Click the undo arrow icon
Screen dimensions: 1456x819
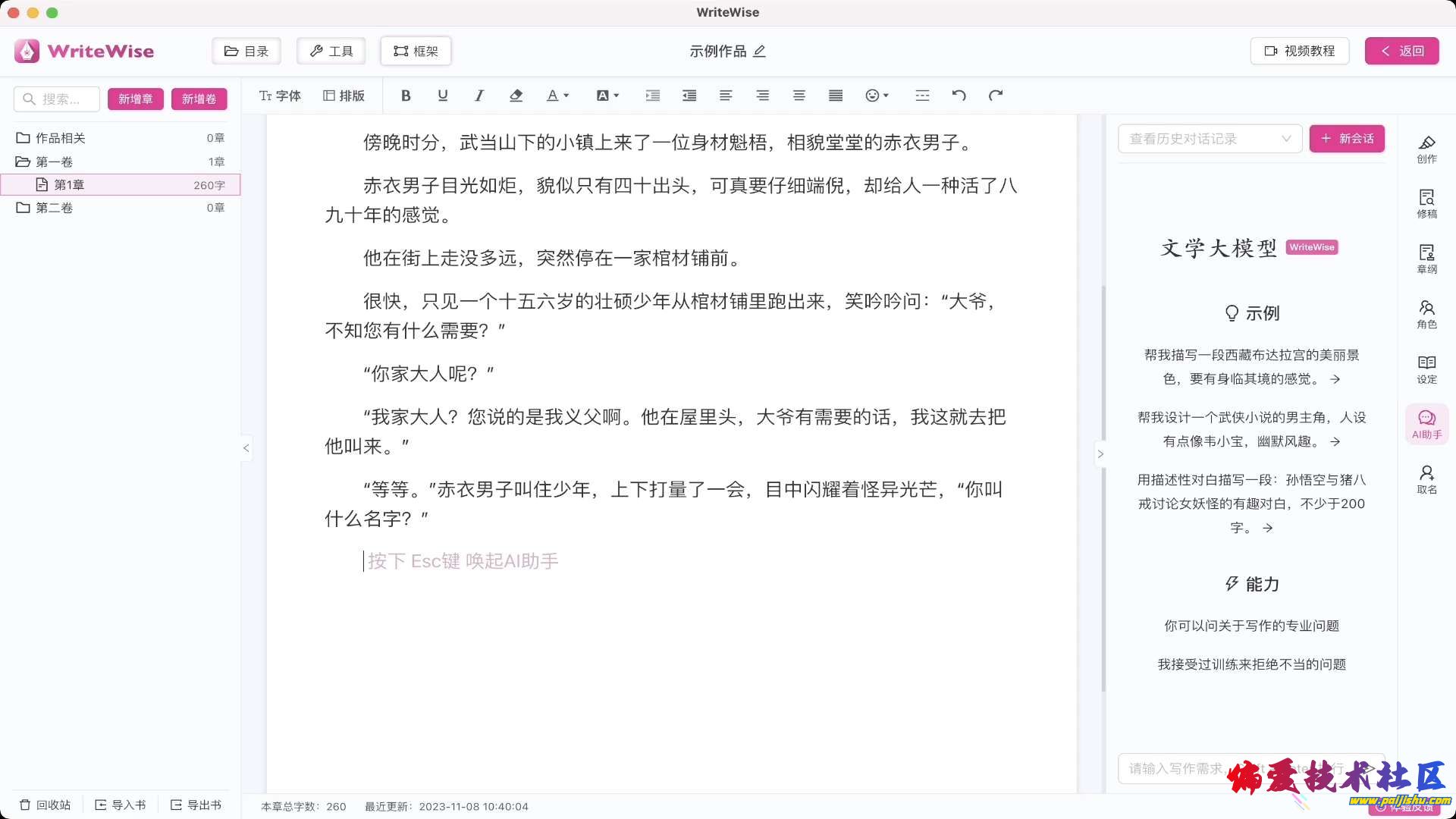click(x=959, y=96)
